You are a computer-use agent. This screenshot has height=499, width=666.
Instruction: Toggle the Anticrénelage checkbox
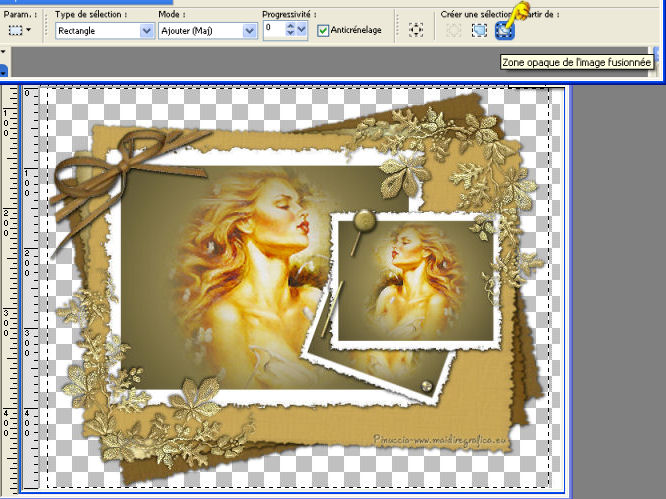pos(323,31)
